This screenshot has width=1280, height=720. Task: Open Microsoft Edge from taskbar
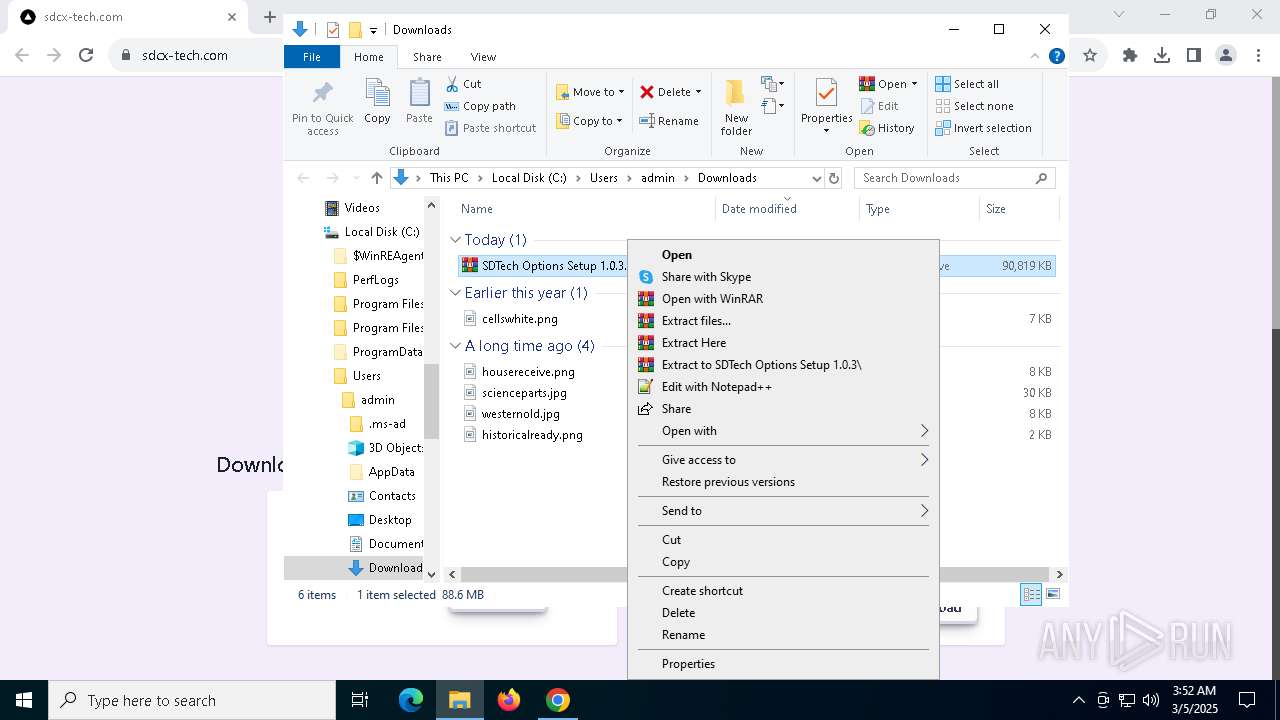click(411, 700)
